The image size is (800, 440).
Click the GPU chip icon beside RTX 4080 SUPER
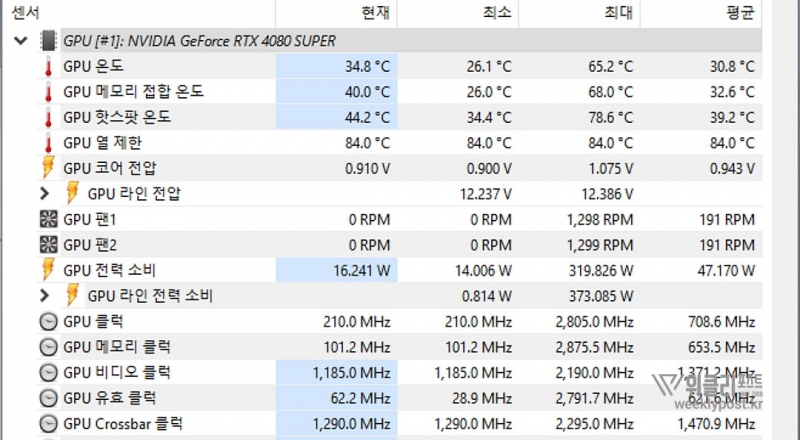(48, 40)
